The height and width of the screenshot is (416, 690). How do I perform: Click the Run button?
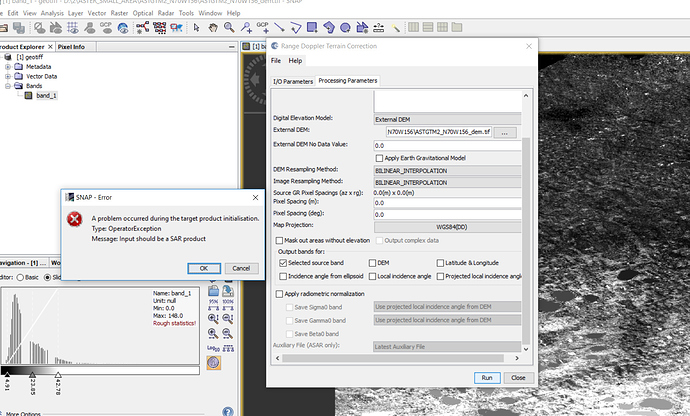[487, 378]
